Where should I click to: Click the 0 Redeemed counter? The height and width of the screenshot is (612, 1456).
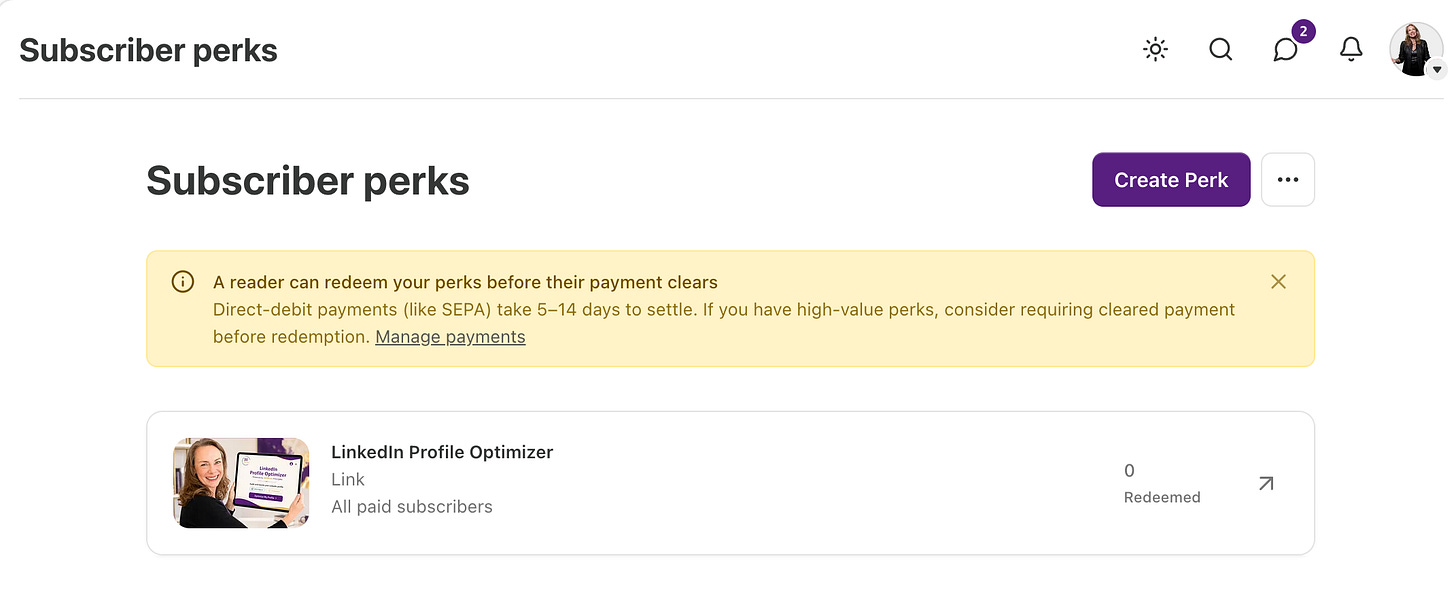(1162, 483)
